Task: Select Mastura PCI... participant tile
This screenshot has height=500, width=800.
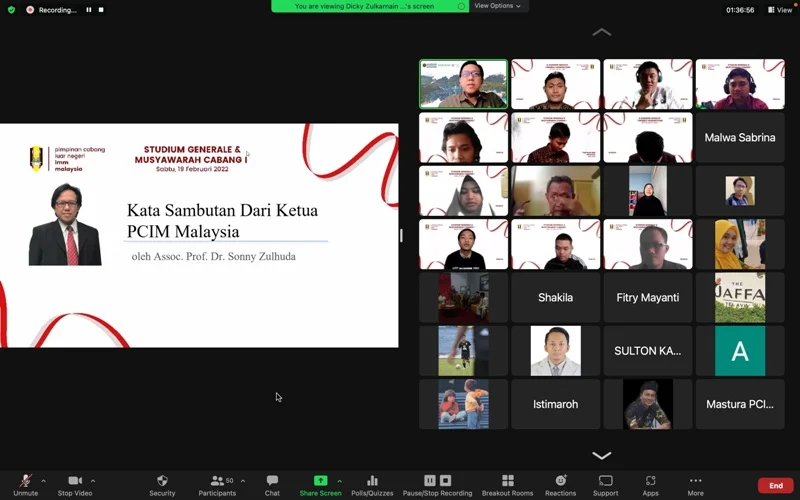Action: point(740,404)
